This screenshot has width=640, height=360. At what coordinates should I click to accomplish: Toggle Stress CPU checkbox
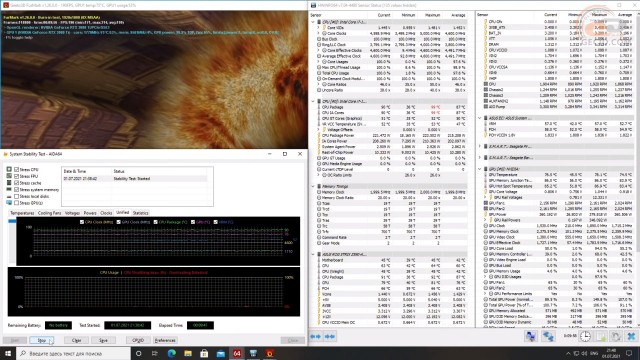click(17, 169)
